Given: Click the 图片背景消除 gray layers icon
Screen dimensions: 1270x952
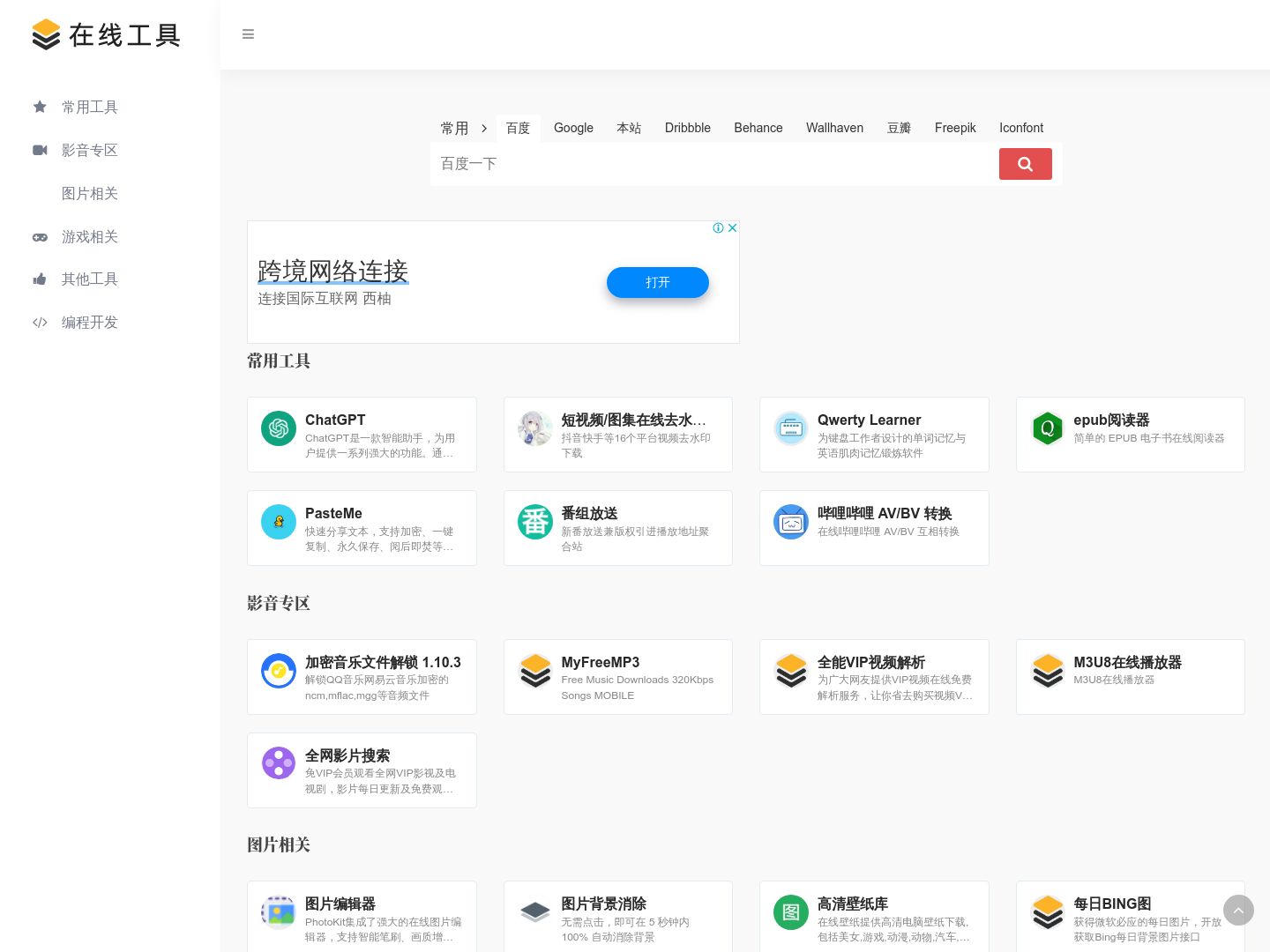Looking at the screenshot, I should pyautogui.click(x=535, y=912).
